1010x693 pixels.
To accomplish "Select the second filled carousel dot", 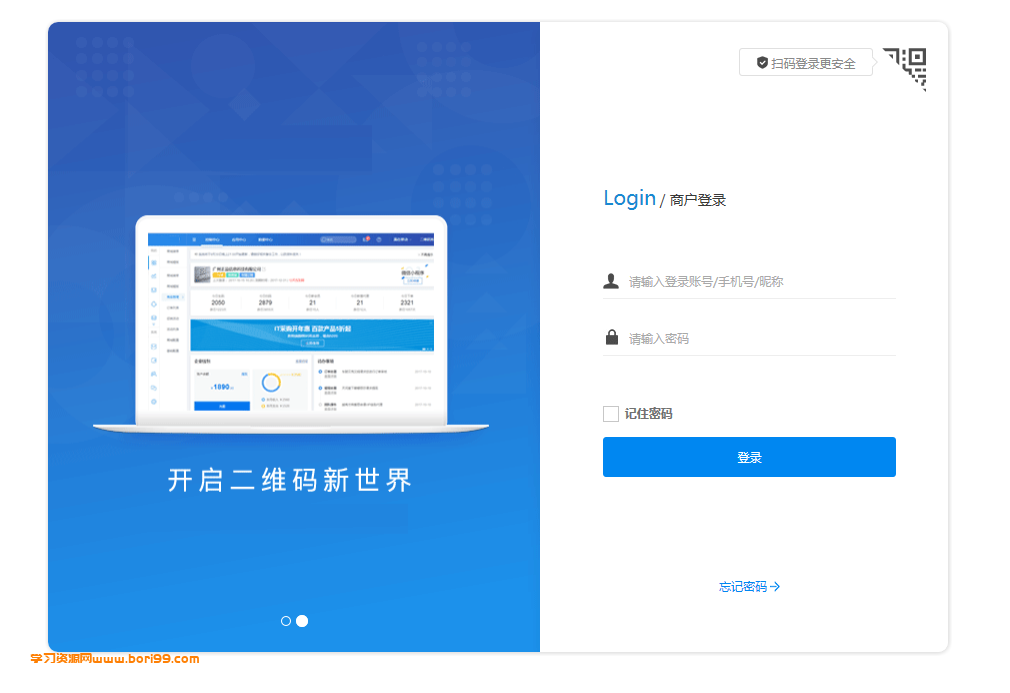I will (302, 621).
